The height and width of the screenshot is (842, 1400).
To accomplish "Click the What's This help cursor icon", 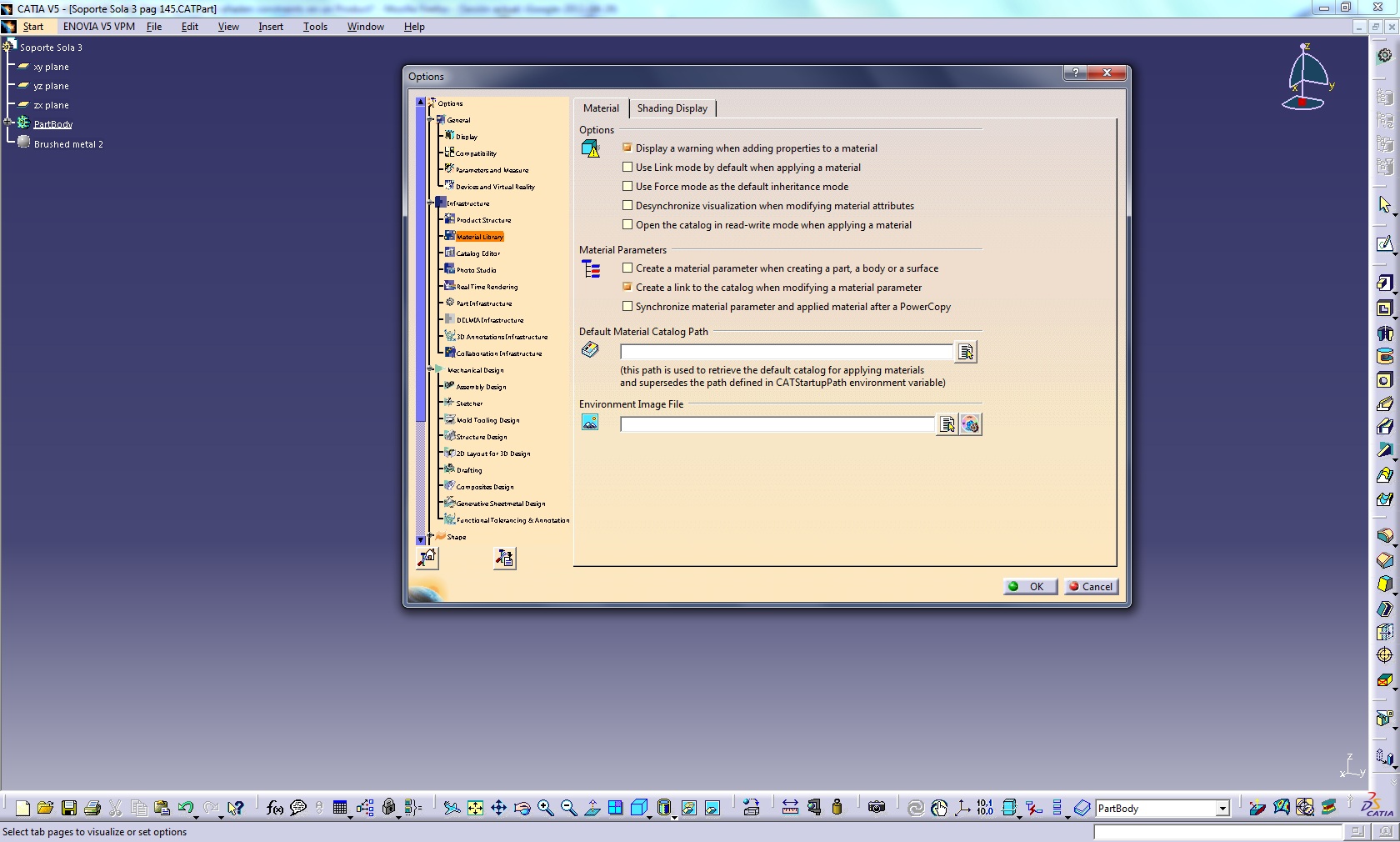I will click(x=236, y=808).
